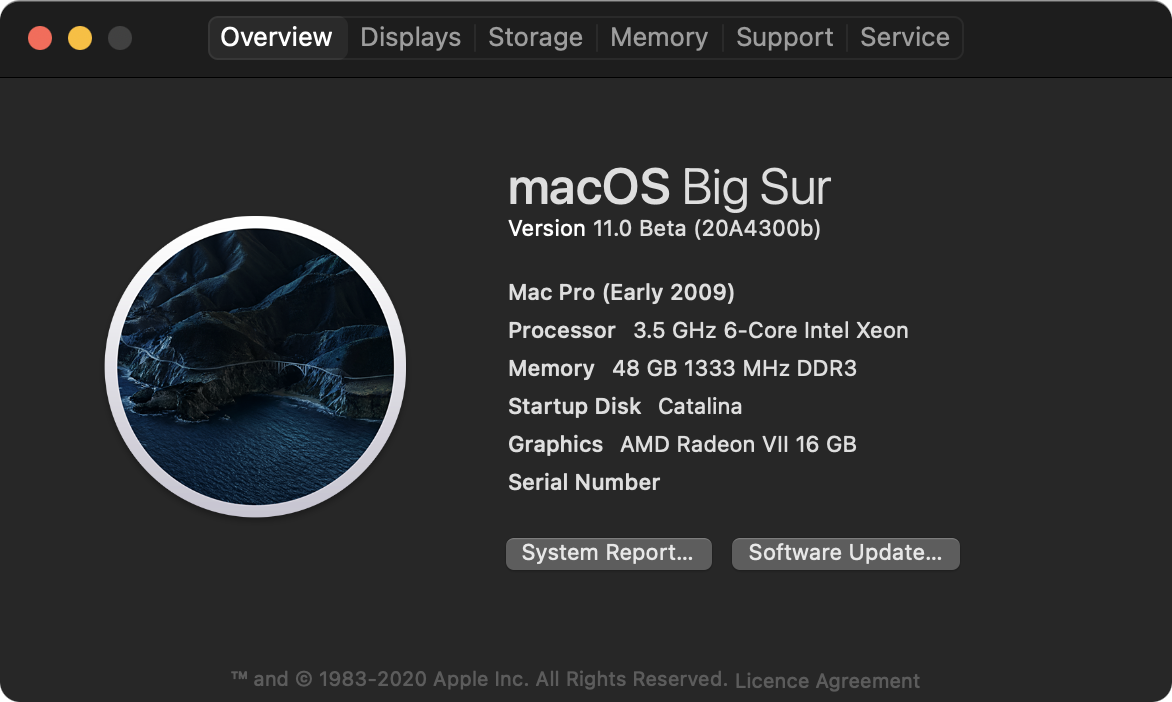Click the macOS Big Sur wallpaper icon

point(255,366)
